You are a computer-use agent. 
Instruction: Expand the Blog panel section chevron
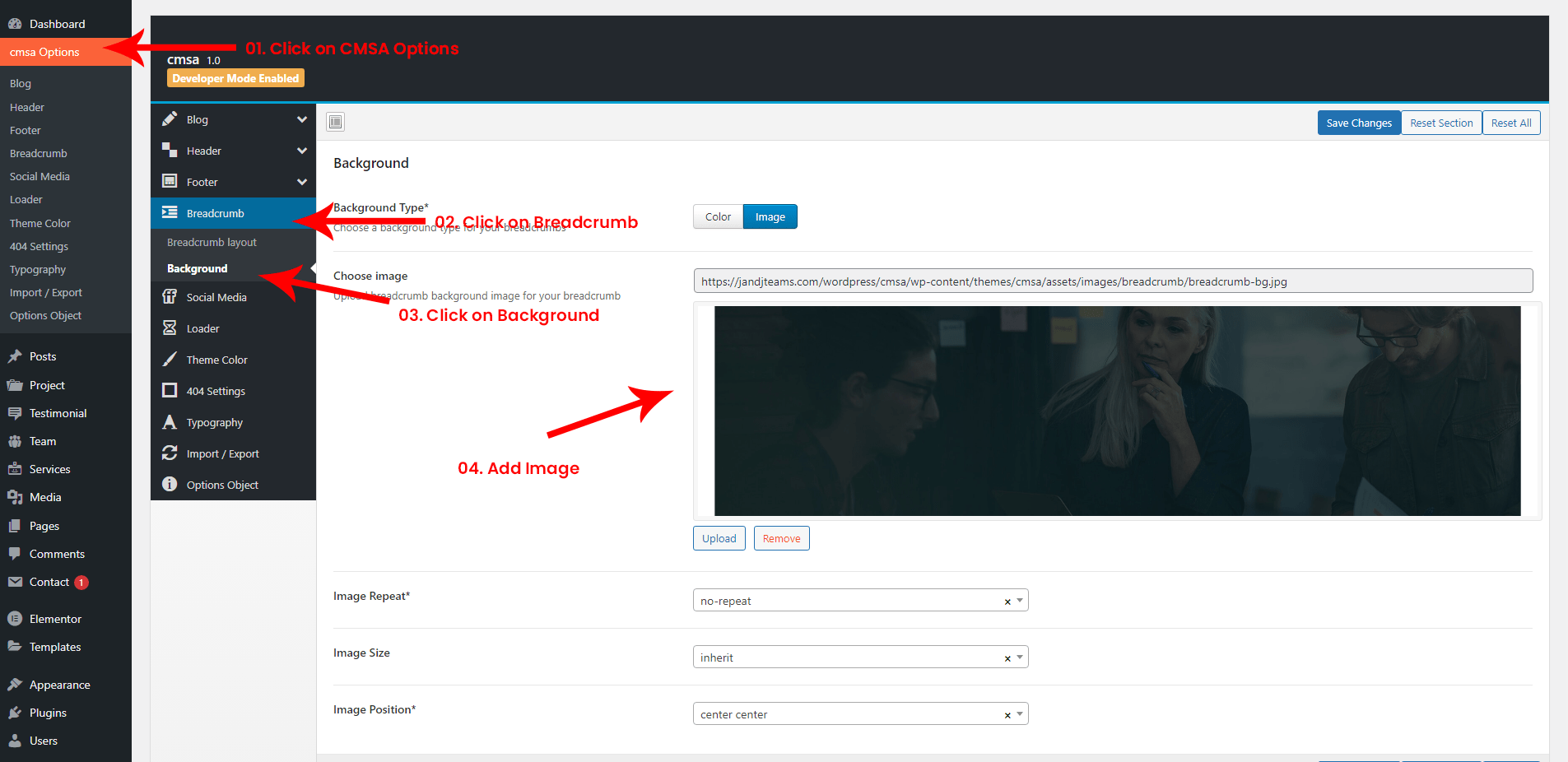point(302,119)
